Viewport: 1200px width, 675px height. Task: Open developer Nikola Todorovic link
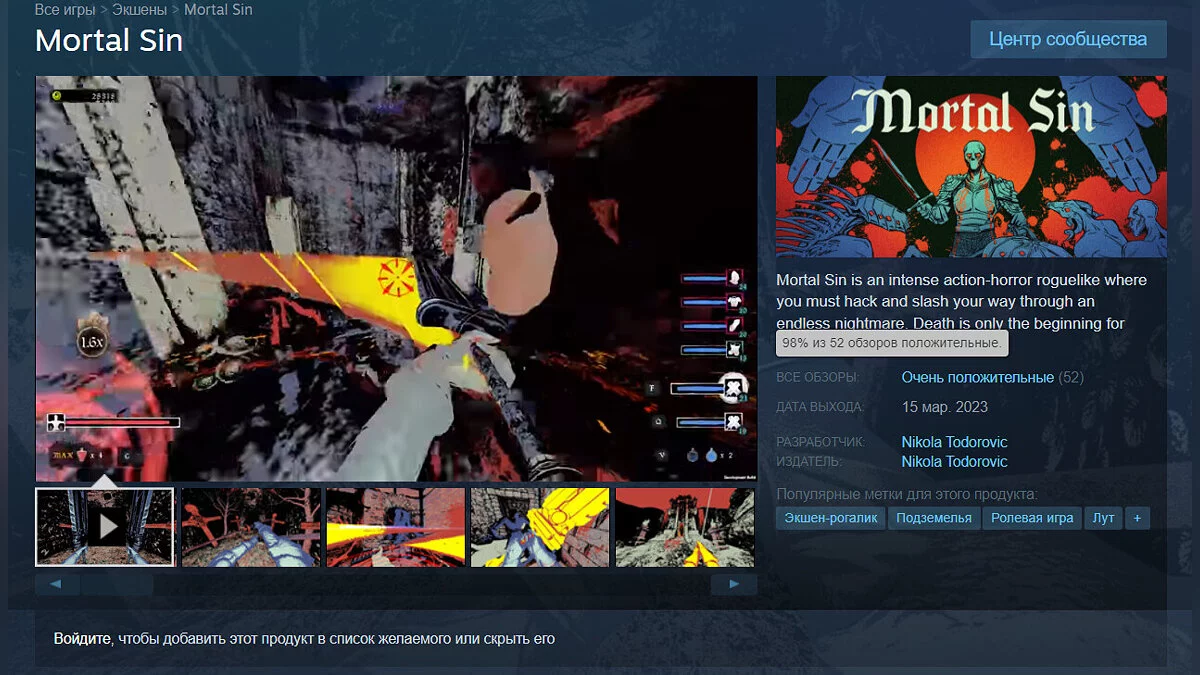point(954,442)
